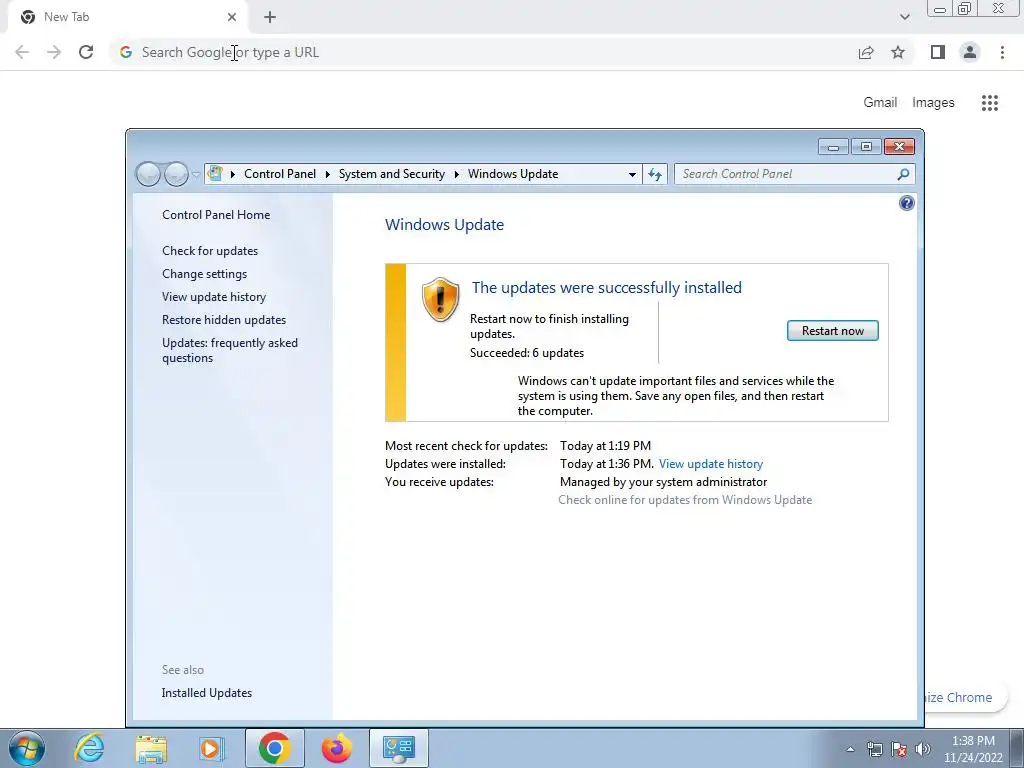The width and height of the screenshot is (1024, 768).
Task: Open the clock showing 1:38 PM
Action: [x=973, y=749]
